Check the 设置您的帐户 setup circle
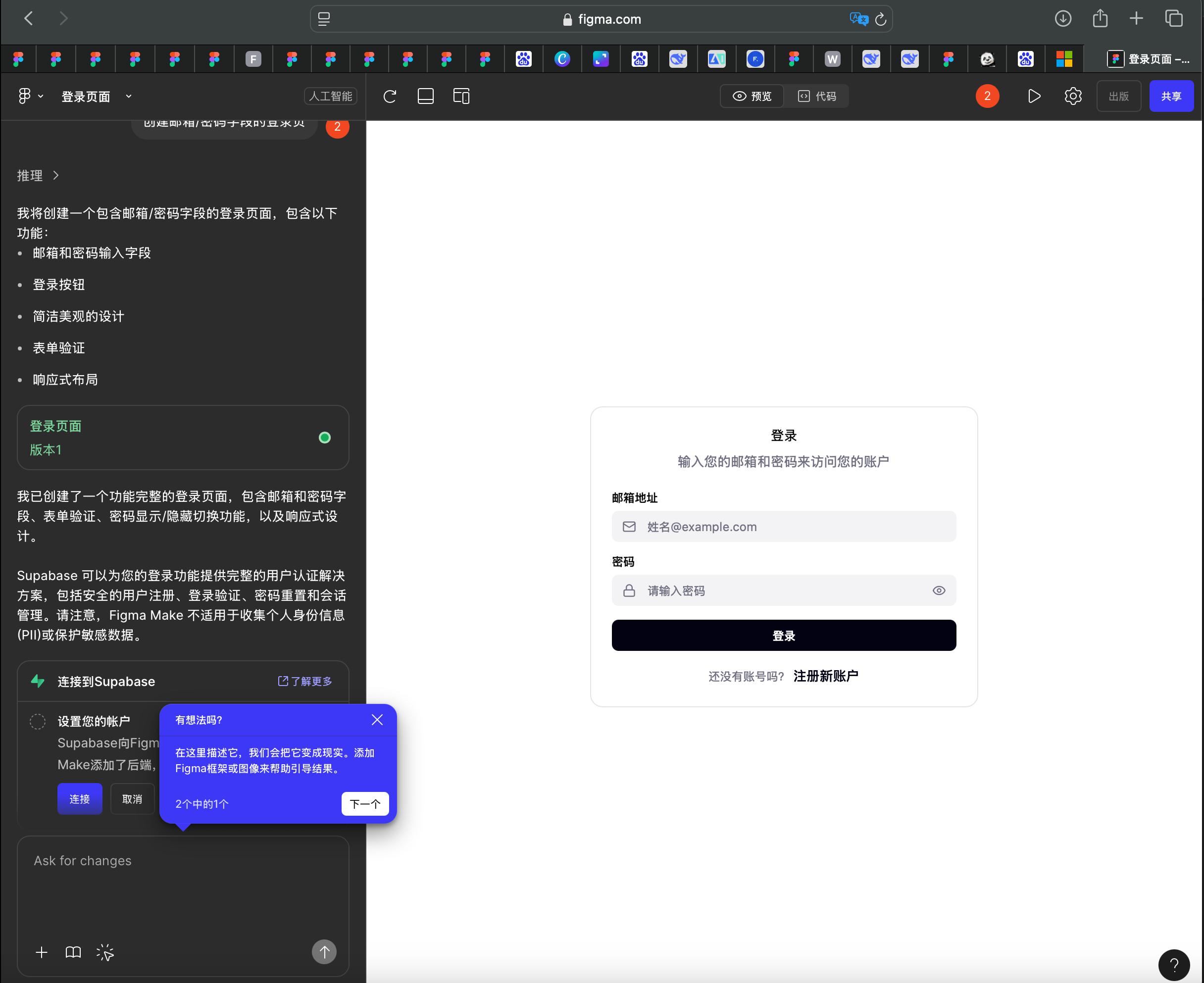 coord(37,721)
